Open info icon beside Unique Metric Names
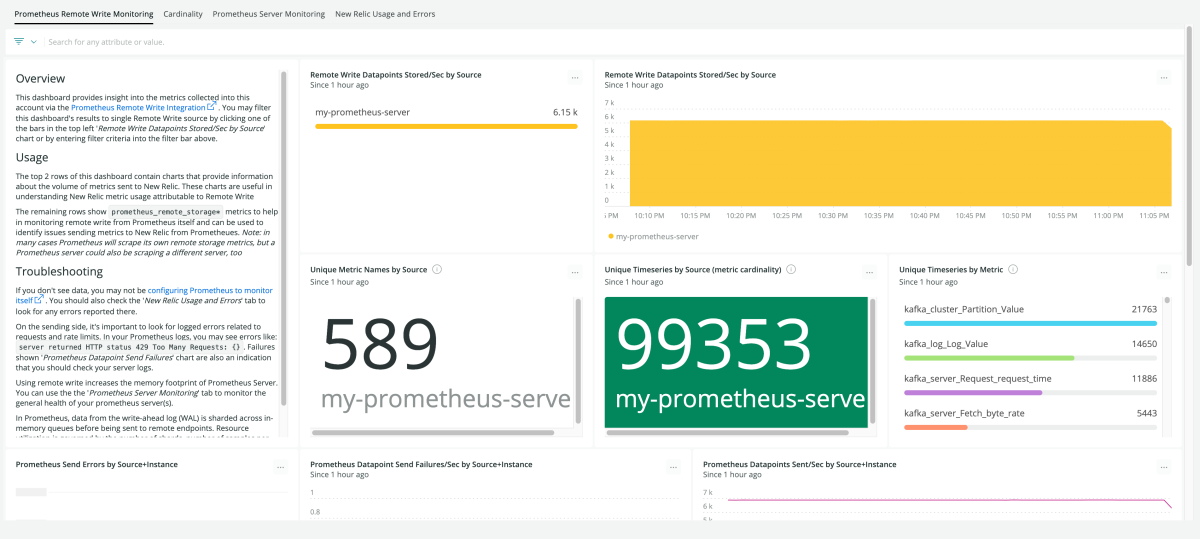 437,269
